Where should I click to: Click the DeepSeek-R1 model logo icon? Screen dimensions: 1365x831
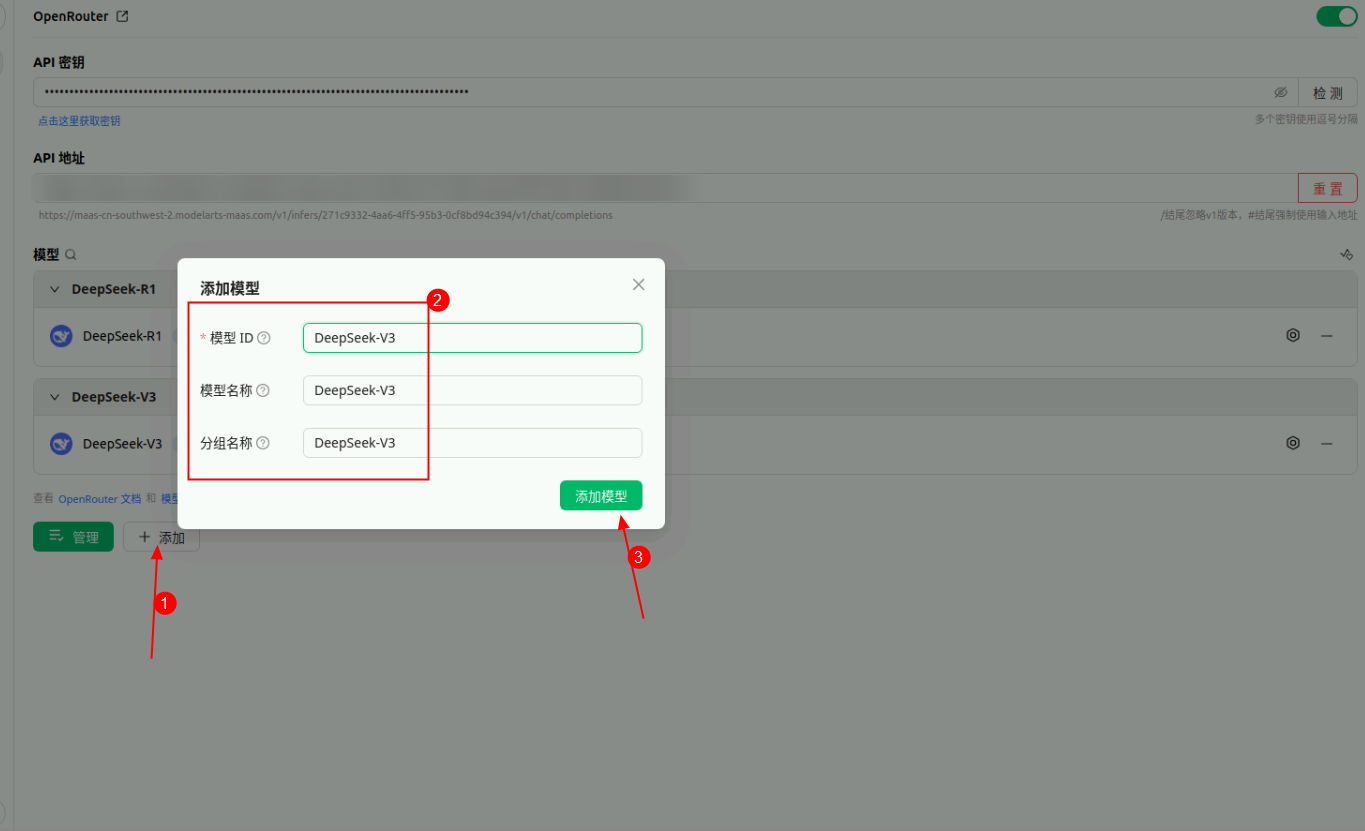[x=62, y=336]
